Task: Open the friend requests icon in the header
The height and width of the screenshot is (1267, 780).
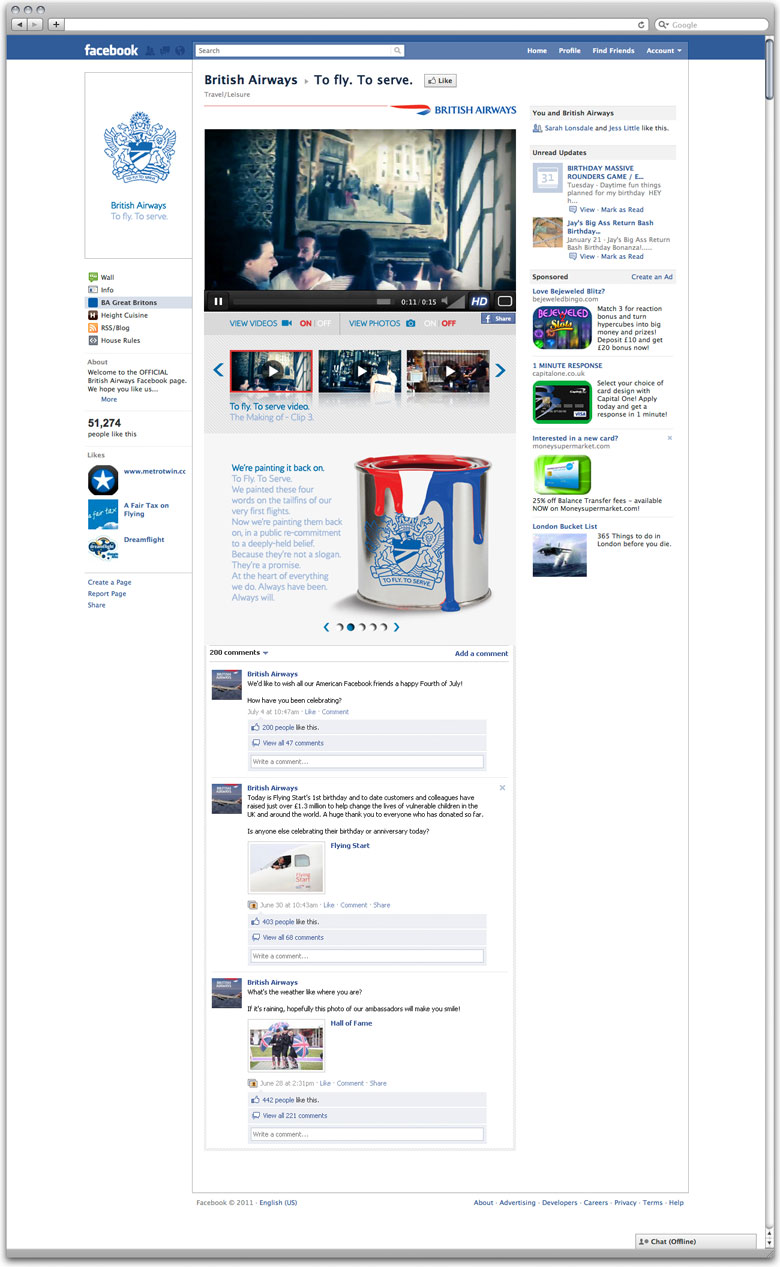Action: 150,50
